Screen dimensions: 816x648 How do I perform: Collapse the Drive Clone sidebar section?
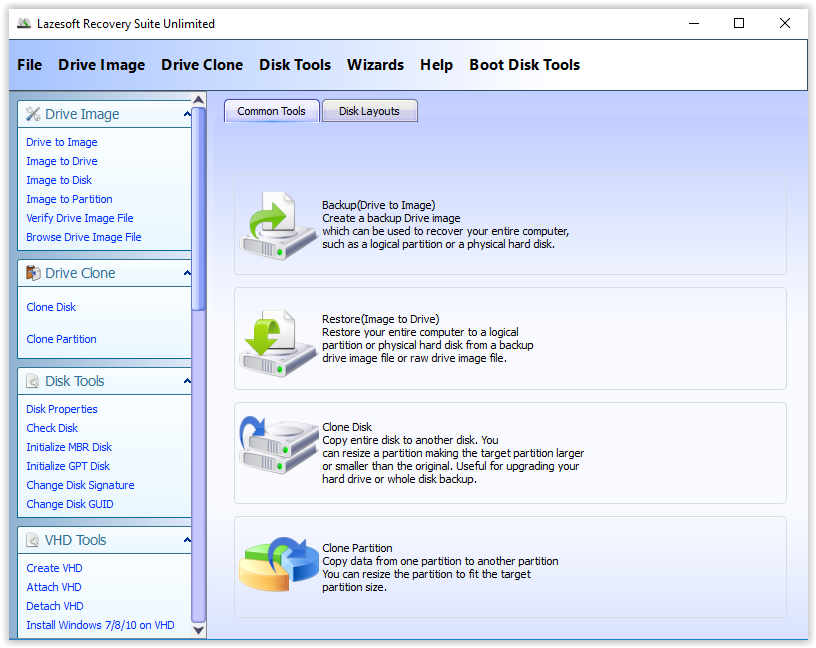(x=187, y=273)
